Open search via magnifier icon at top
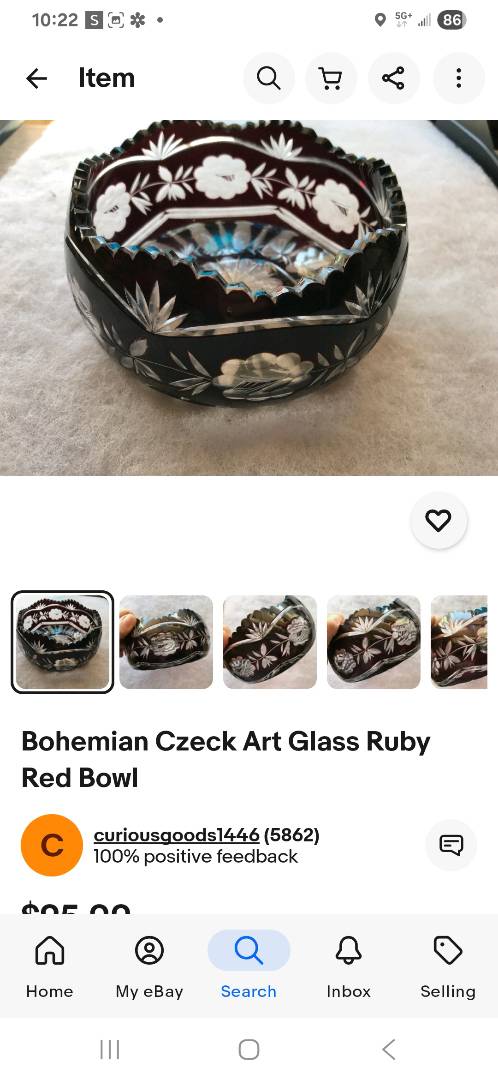Viewport: 498px width, 1080px height. pos(269,79)
